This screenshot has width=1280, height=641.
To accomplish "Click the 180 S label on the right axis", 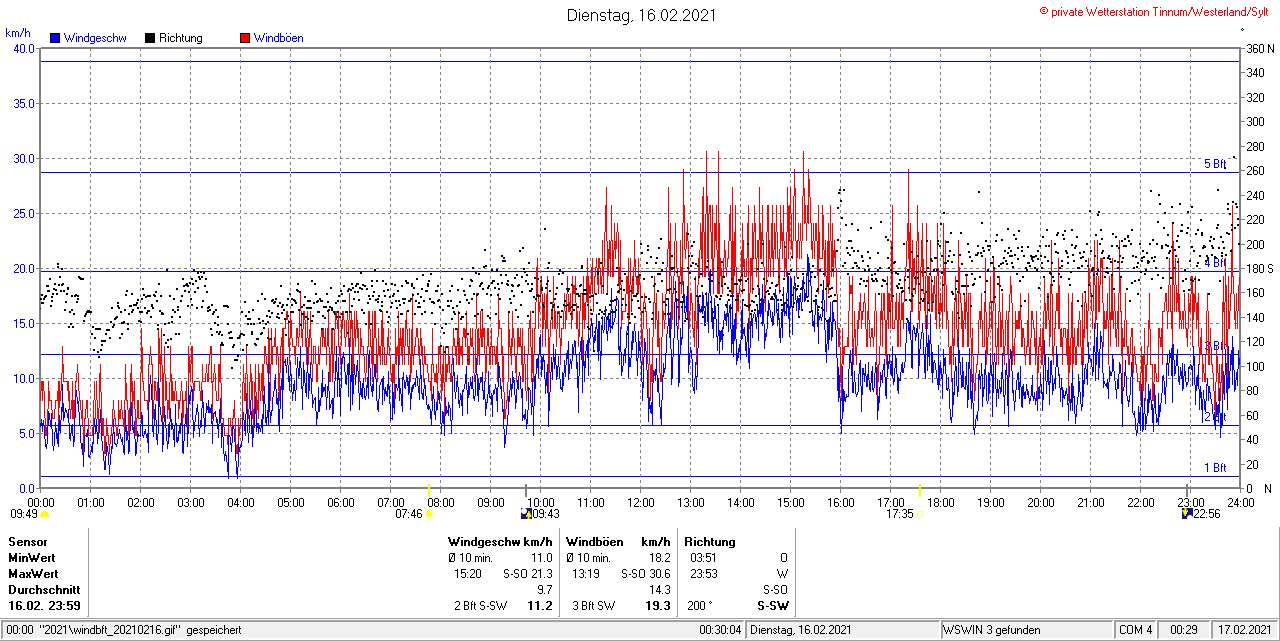I will click(x=1259, y=269).
